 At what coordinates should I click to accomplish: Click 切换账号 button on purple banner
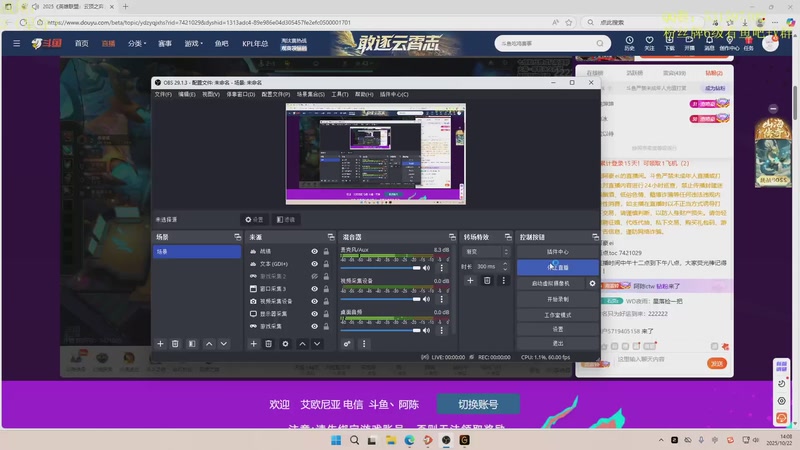click(478, 404)
